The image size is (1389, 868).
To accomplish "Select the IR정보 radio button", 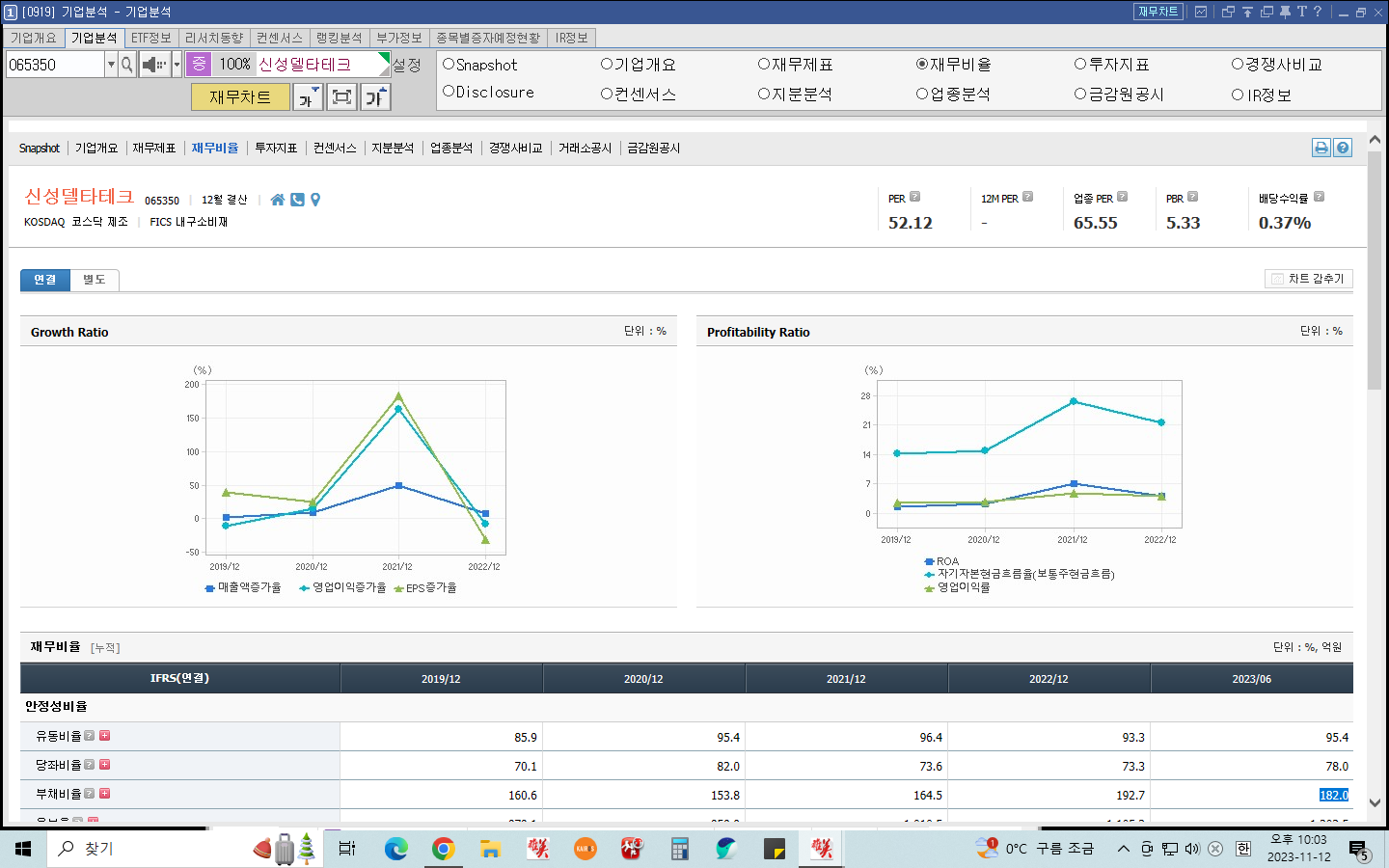I will tap(1238, 95).
